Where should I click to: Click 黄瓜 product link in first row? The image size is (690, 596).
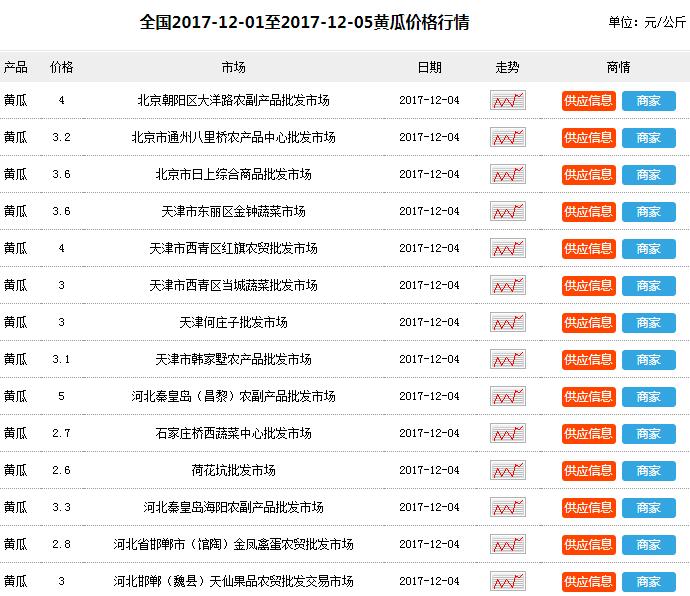(15, 101)
